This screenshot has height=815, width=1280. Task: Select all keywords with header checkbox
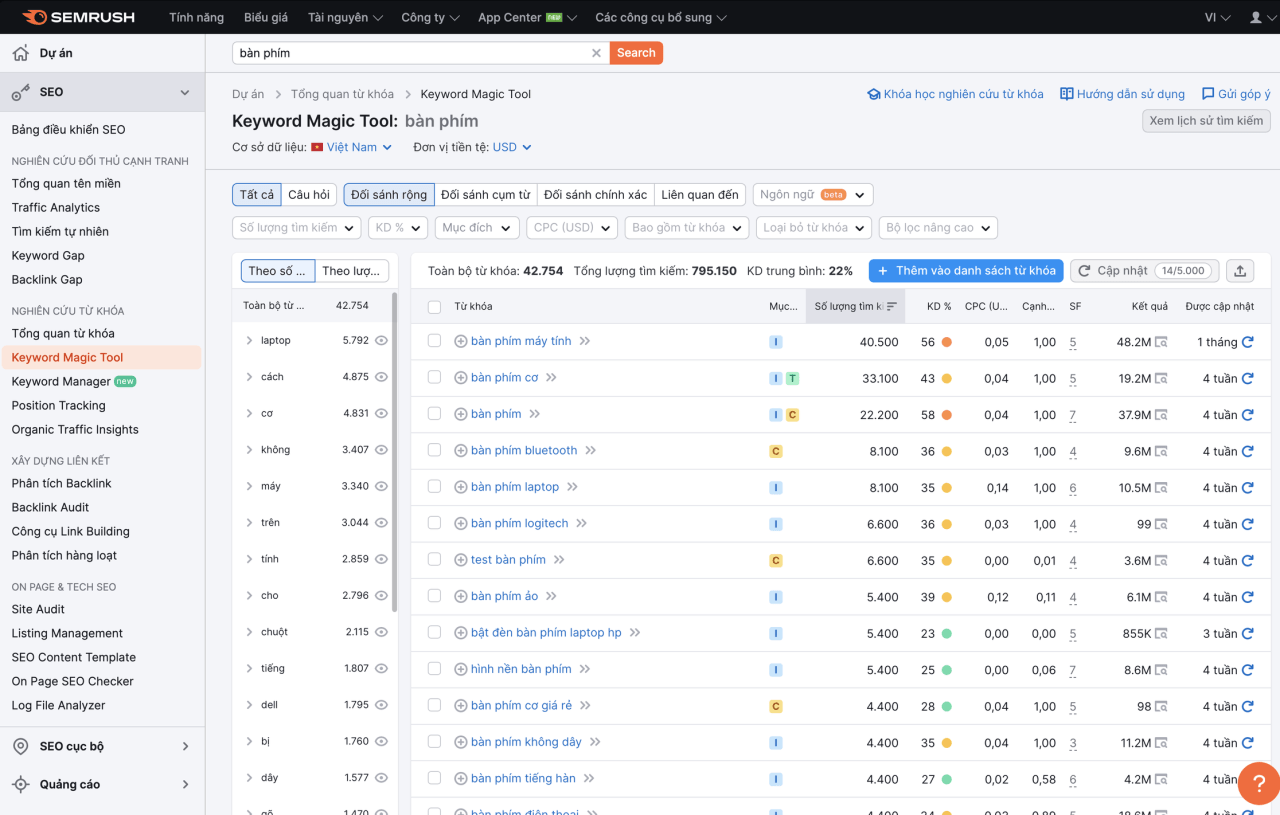tap(434, 307)
